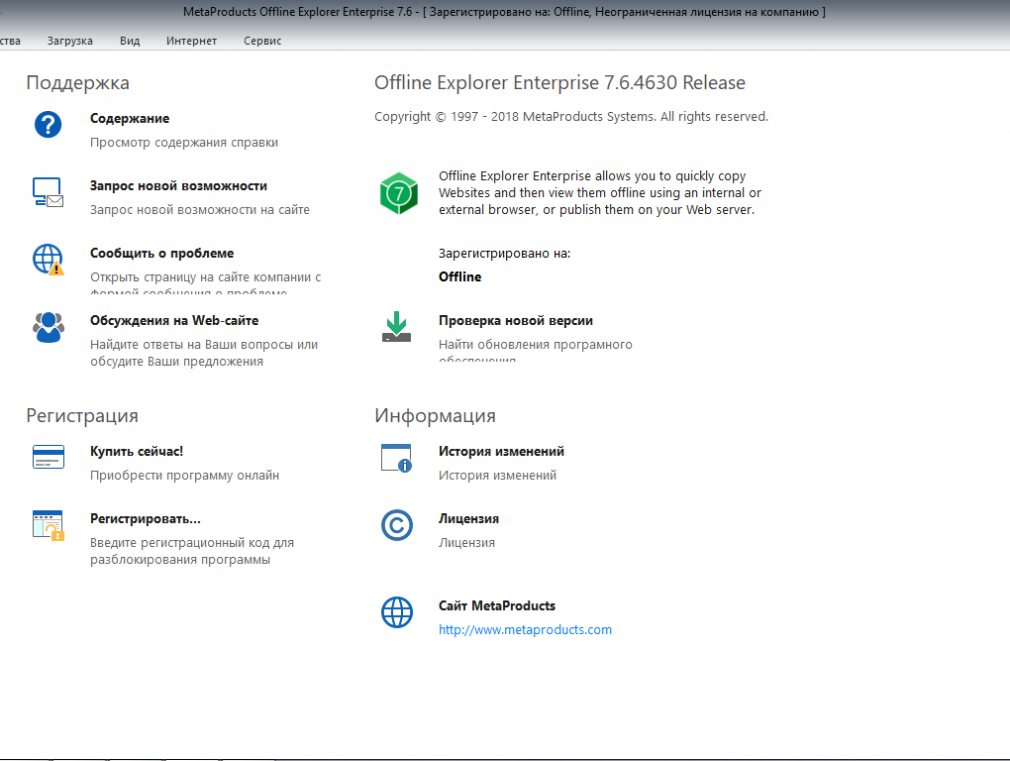Image resolution: width=1010 pixels, height=761 pixels.
Task: Open the Интернет menu
Action: 191,41
